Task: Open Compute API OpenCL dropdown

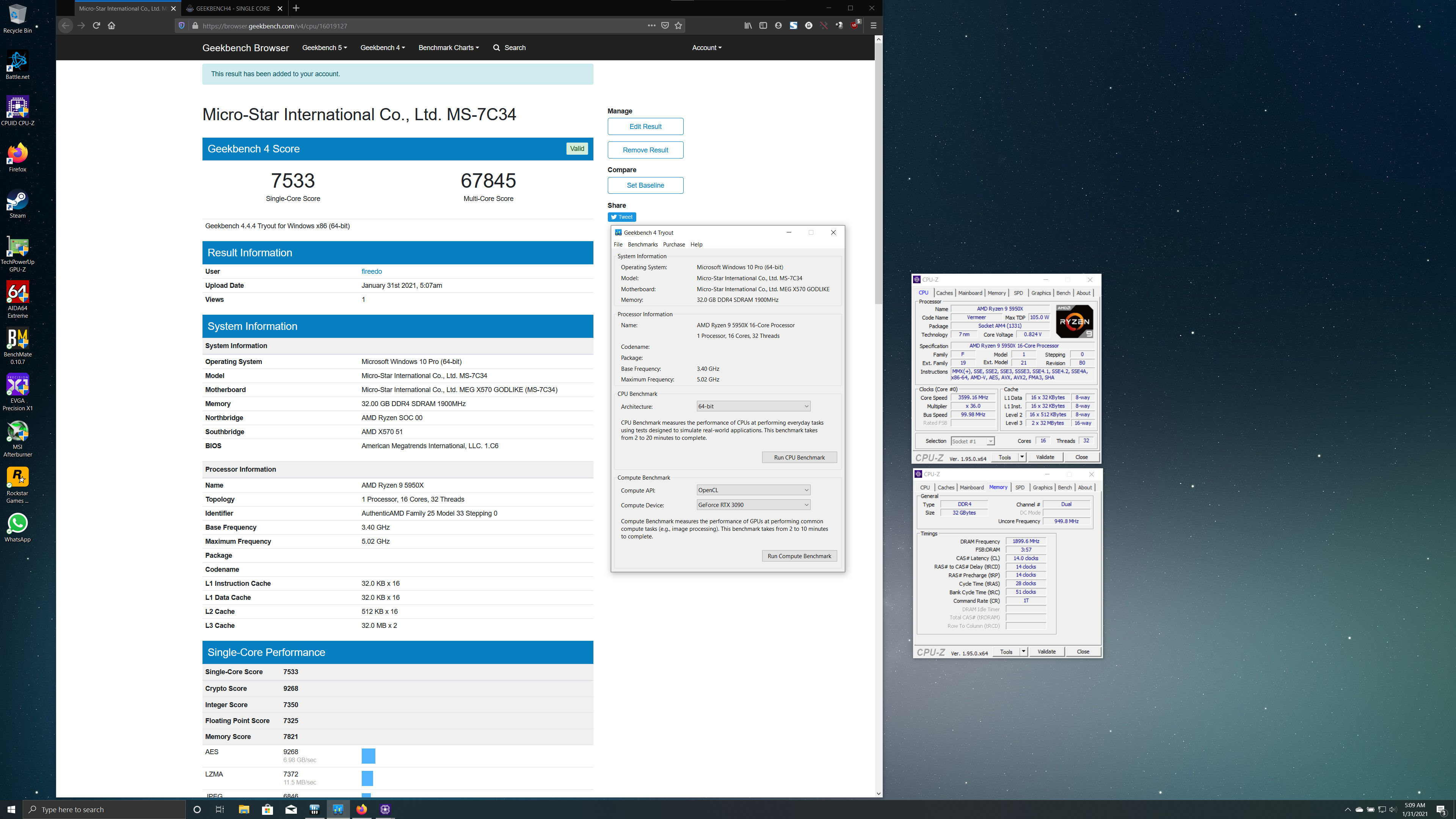Action: [753, 490]
